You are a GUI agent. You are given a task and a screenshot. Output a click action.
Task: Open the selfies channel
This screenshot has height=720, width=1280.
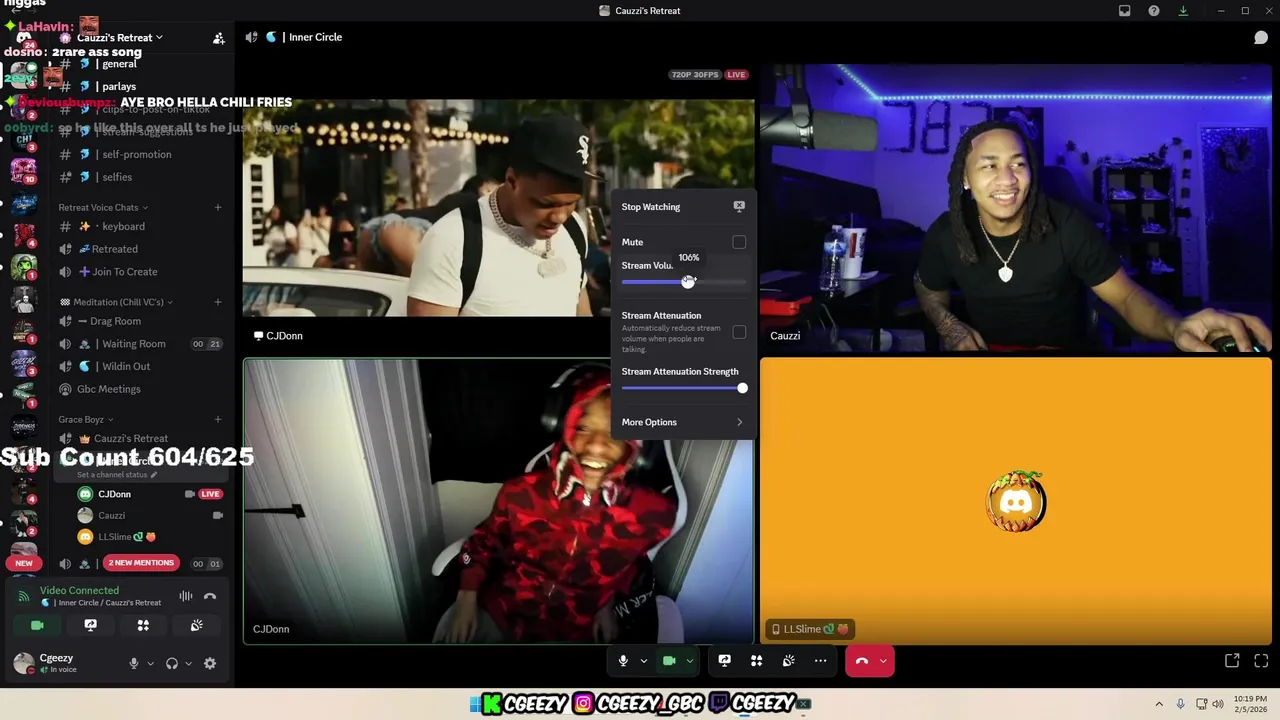pos(140,177)
